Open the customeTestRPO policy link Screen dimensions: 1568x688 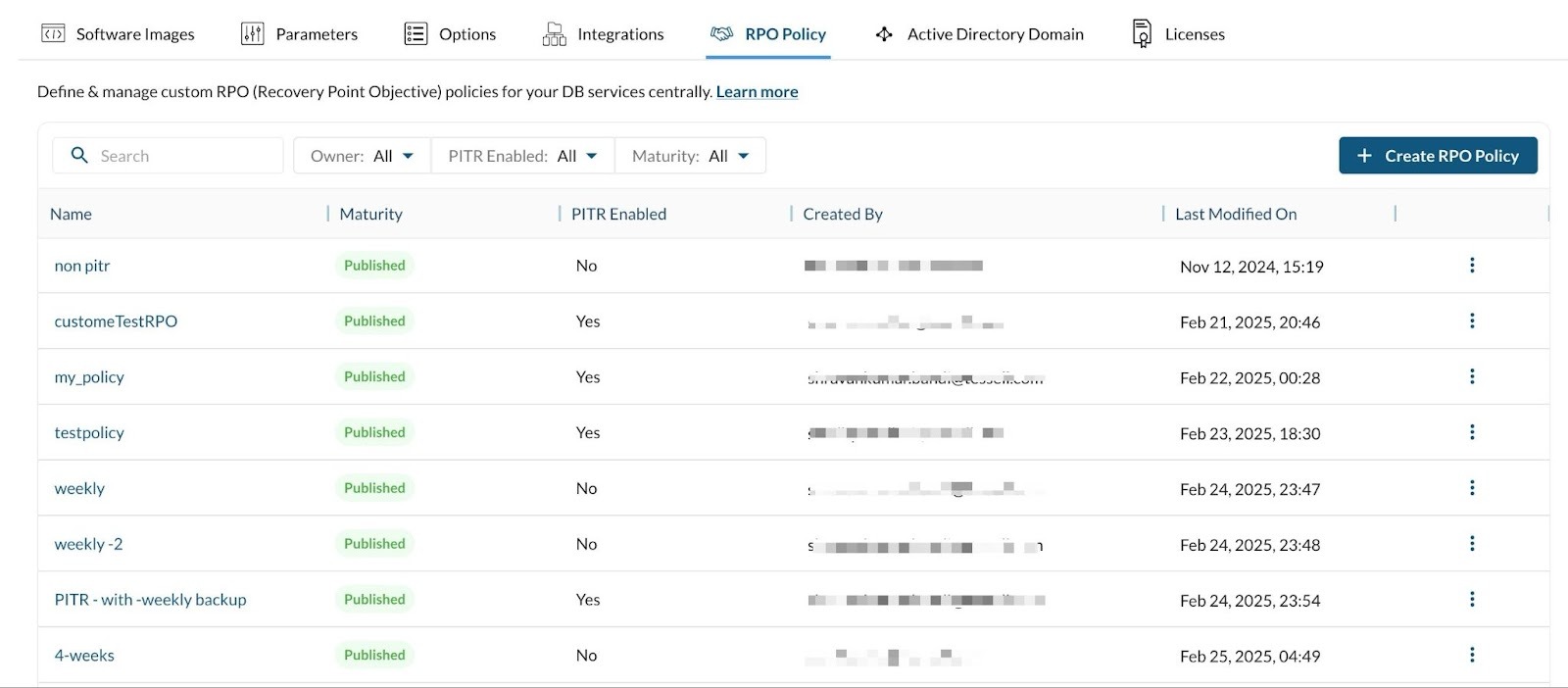click(116, 321)
